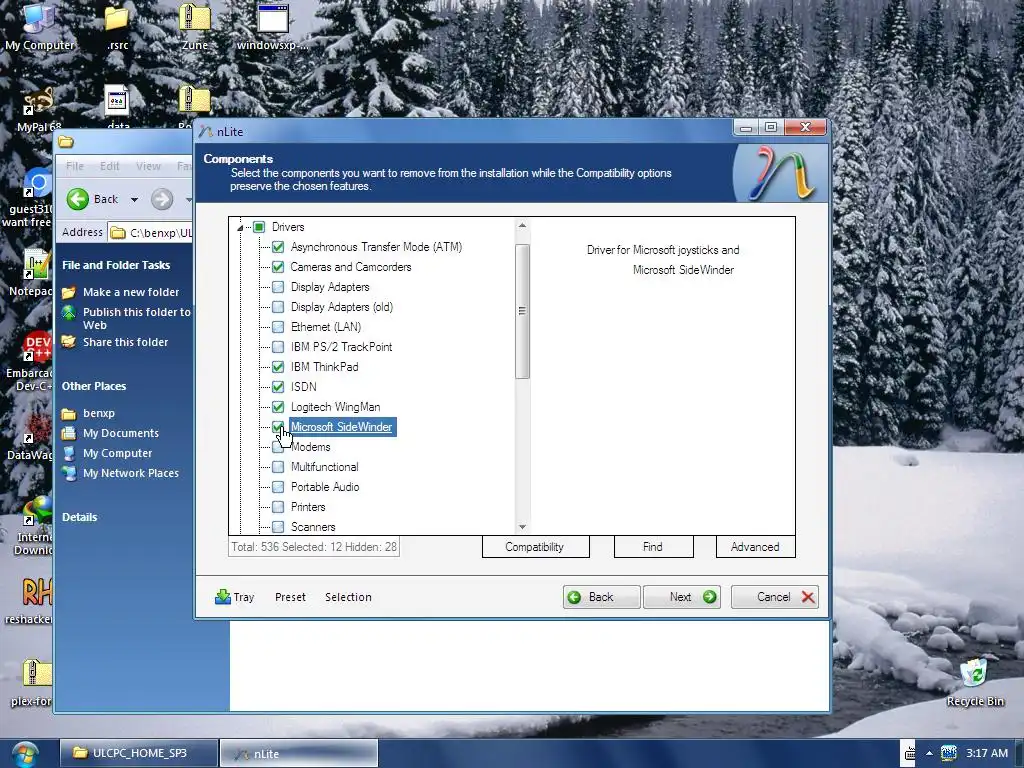This screenshot has width=1024, height=768.
Task: Check Portable Audio checkbox
Action: coord(278,487)
